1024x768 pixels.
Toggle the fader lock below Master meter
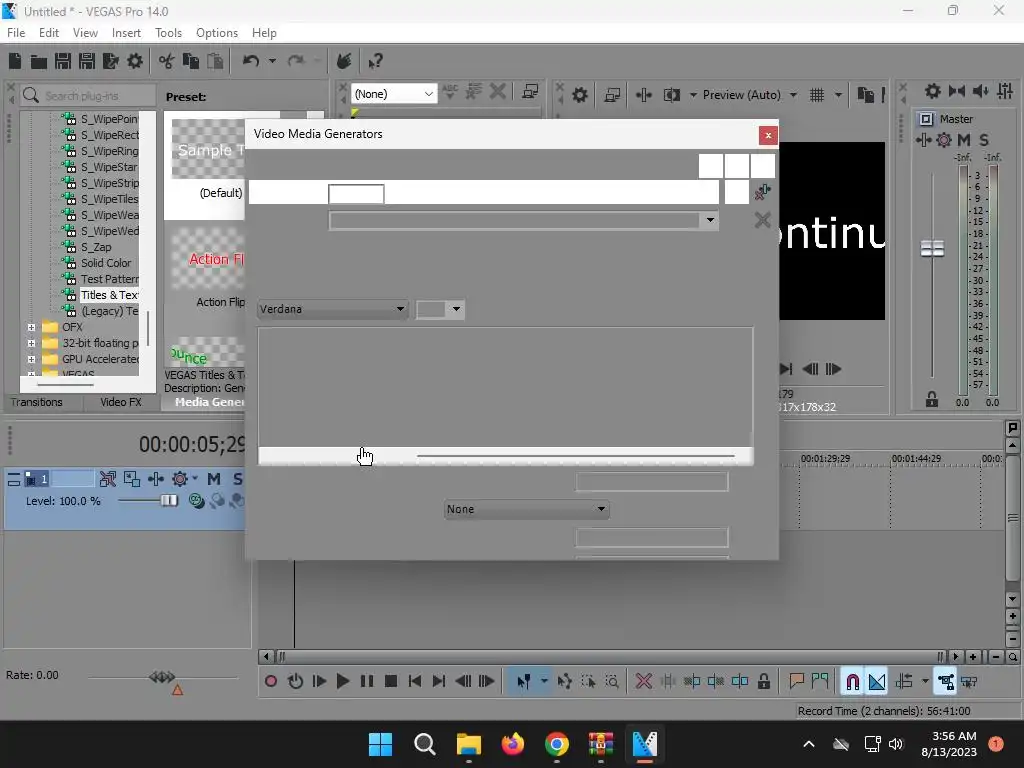point(932,399)
